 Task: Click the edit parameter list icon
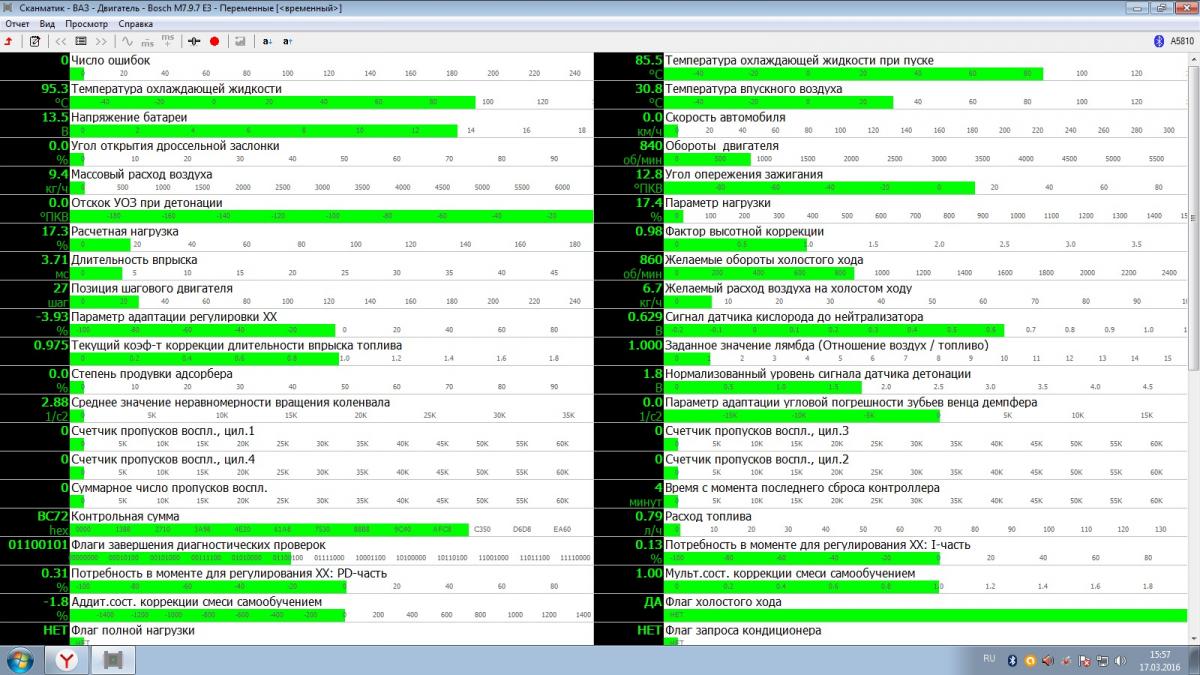pos(35,41)
